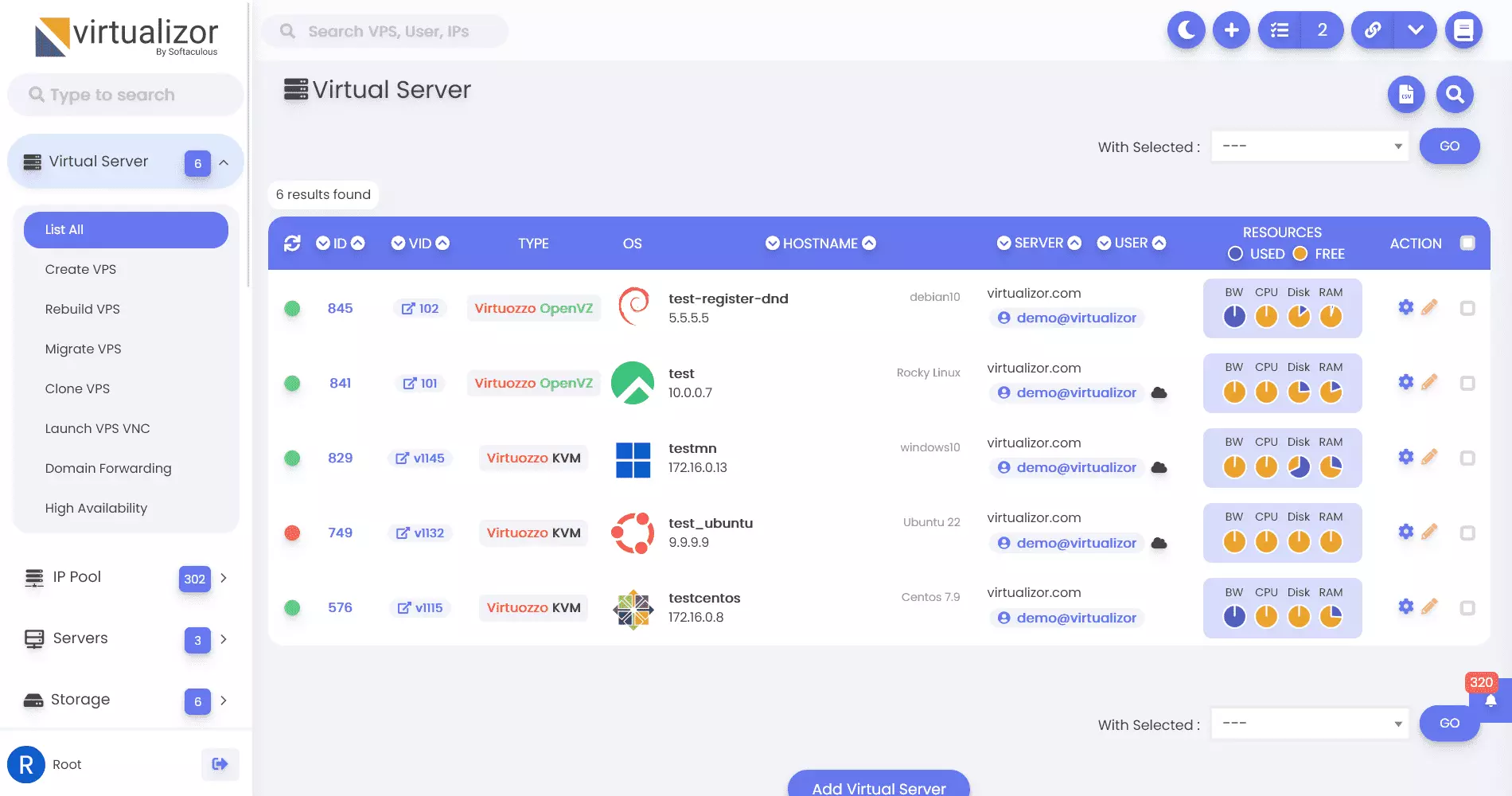Click the cloud icon in the testmn row

1159,467
